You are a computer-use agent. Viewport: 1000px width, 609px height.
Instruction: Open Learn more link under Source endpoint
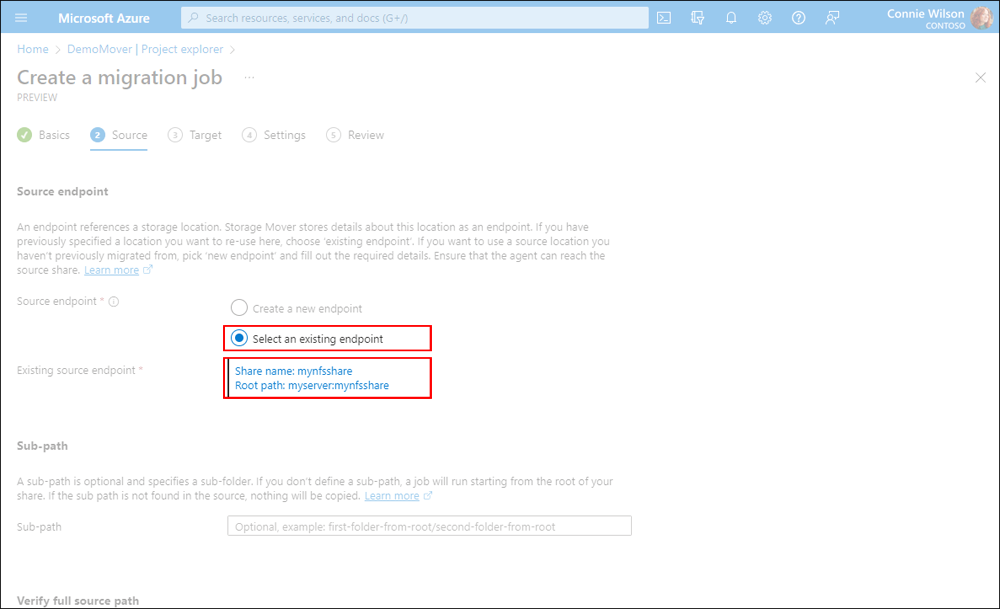pos(112,270)
